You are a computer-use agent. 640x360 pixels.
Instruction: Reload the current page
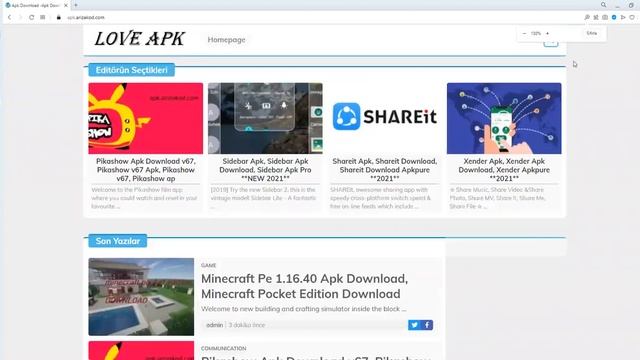tap(31, 18)
